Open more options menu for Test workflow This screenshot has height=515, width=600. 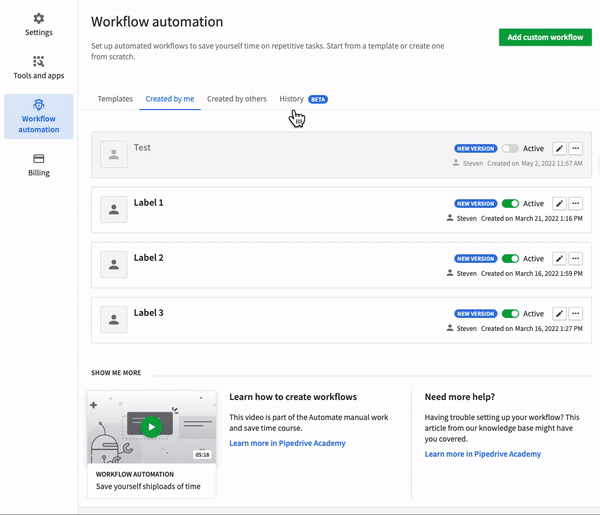click(575, 148)
